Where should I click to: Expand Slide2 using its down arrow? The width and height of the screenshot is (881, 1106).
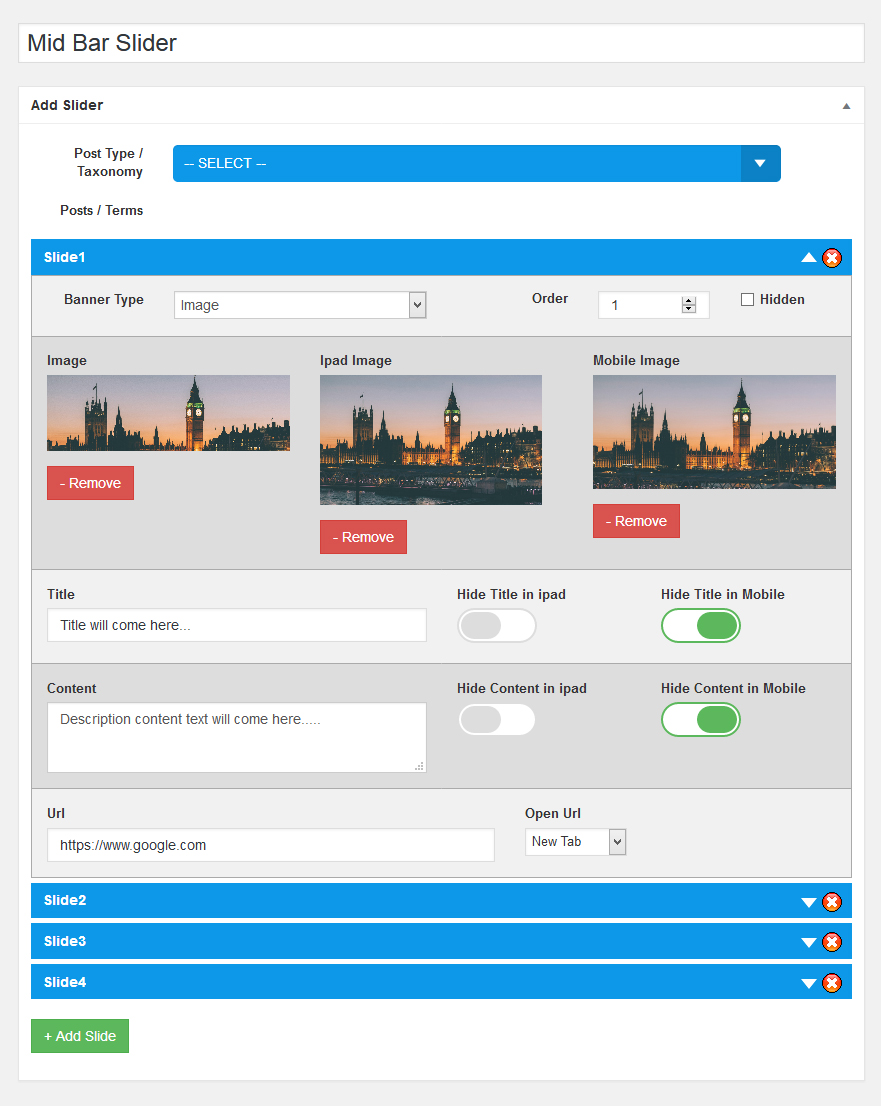pos(809,902)
